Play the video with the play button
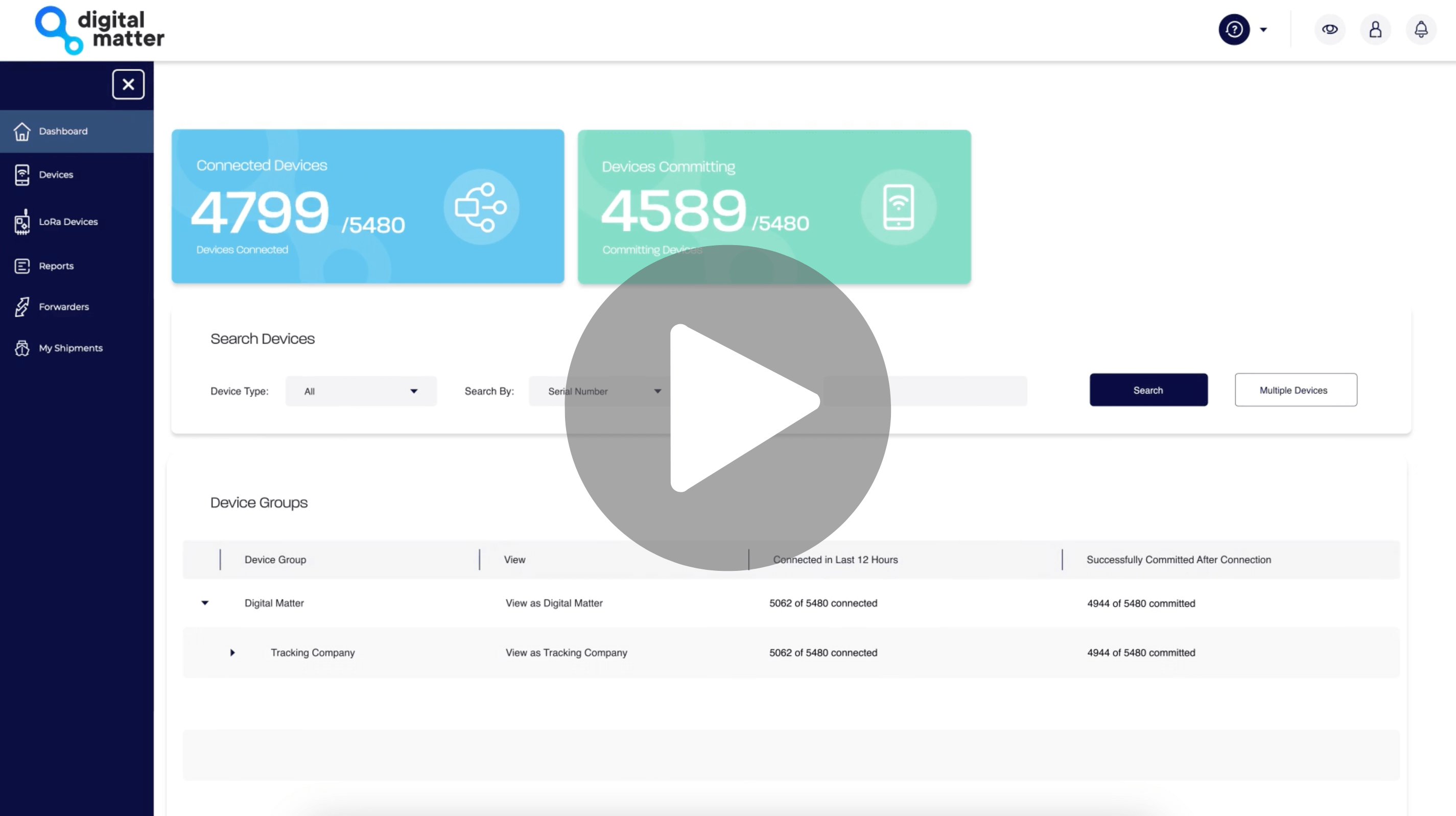The image size is (1456, 816). [x=727, y=408]
